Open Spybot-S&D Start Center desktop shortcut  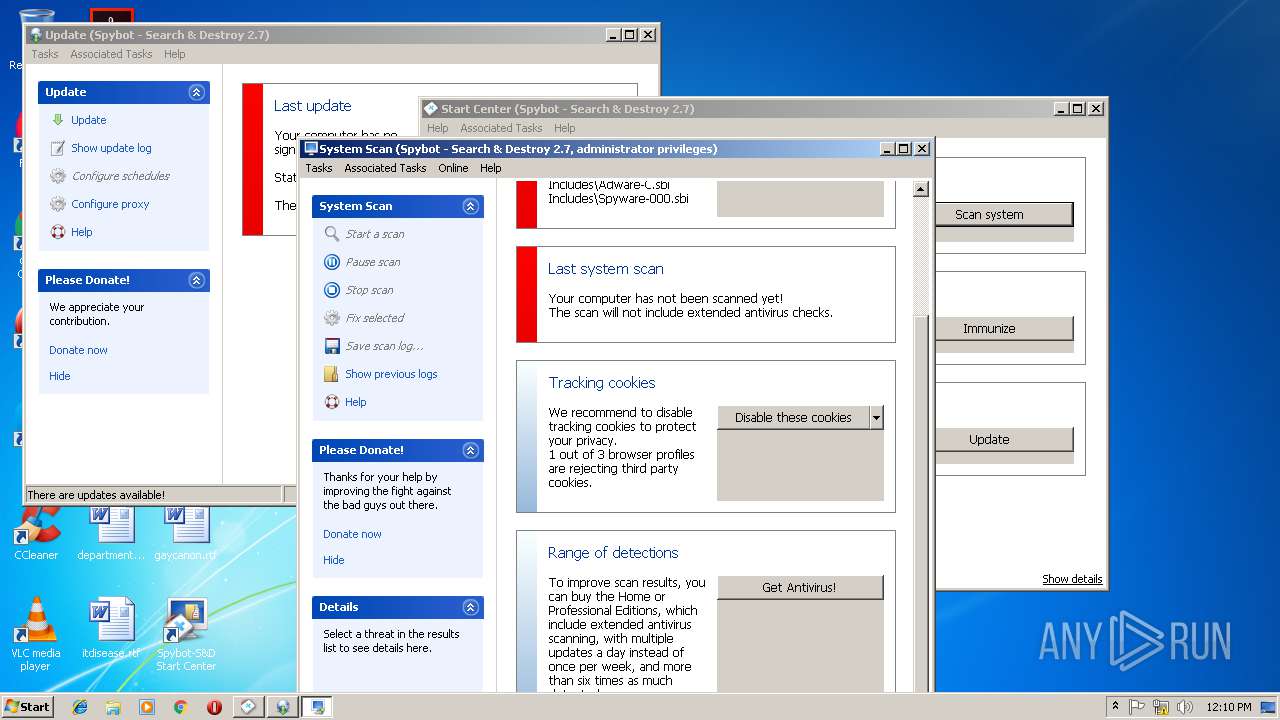pyautogui.click(x=186, y=634)
